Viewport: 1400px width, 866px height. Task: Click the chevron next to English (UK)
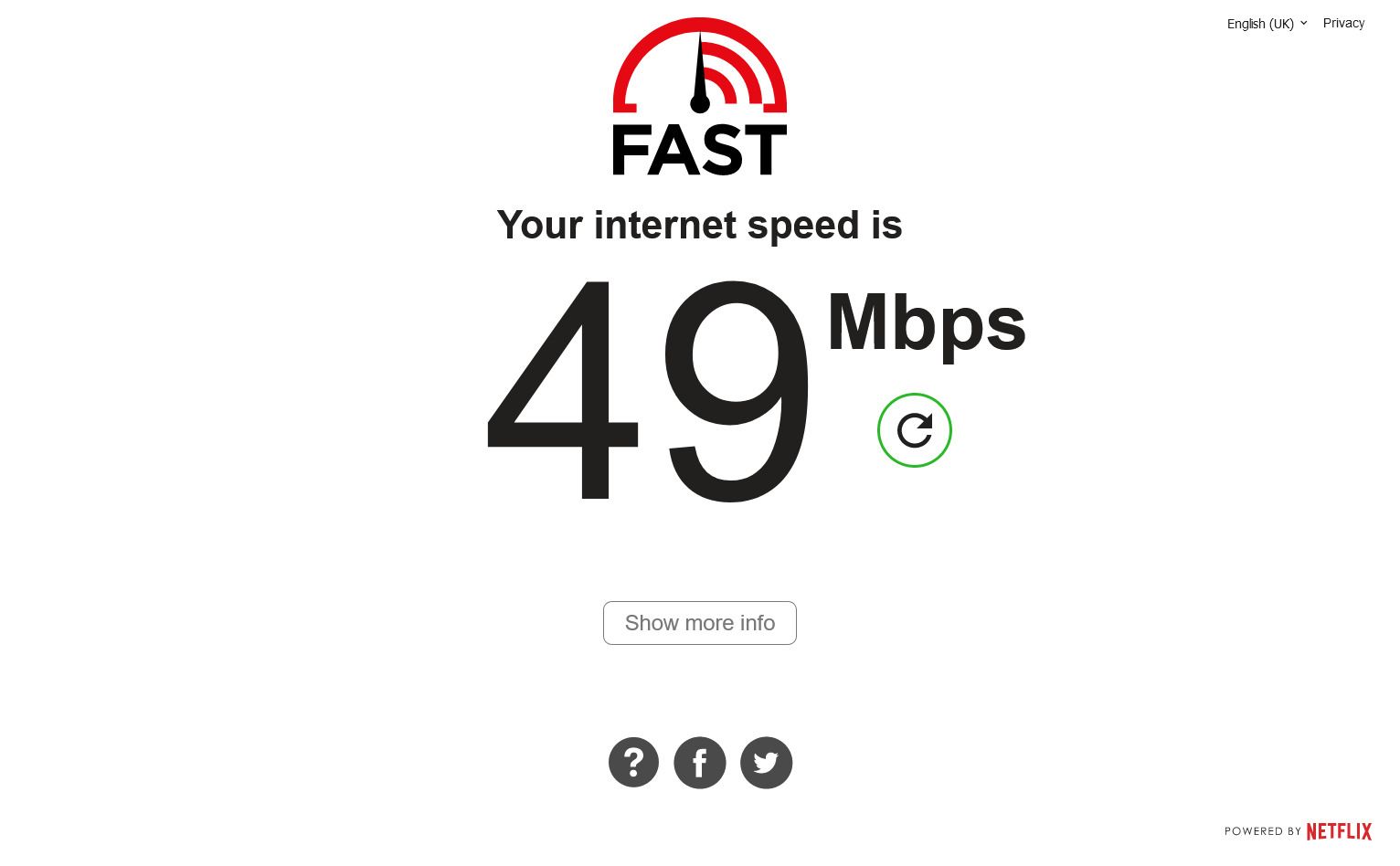point(1303,23)
